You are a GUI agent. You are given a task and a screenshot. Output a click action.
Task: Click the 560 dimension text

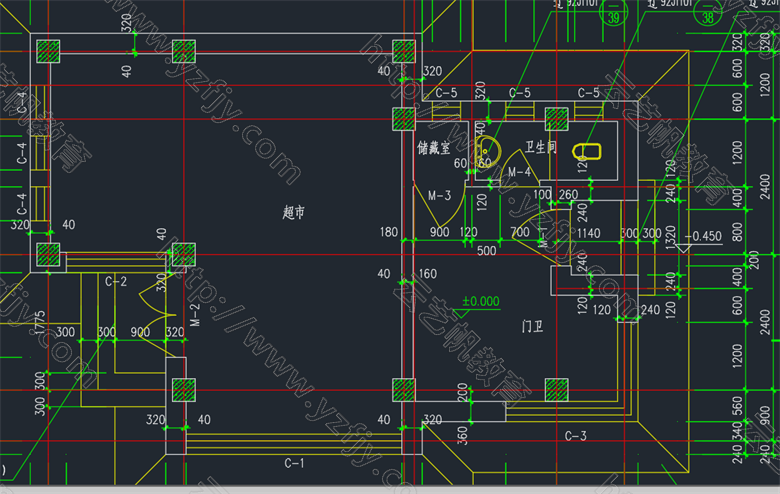pos(737,405)
